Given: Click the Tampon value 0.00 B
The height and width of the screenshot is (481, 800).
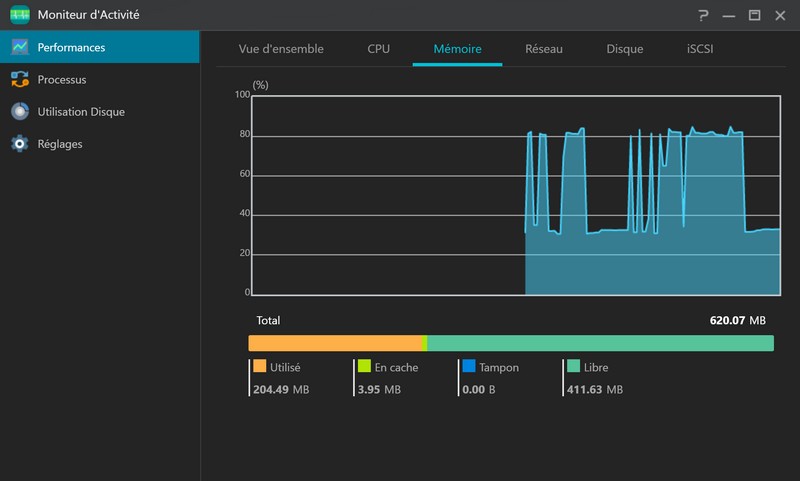Looking at the screenshot, I should coord(479,390).
